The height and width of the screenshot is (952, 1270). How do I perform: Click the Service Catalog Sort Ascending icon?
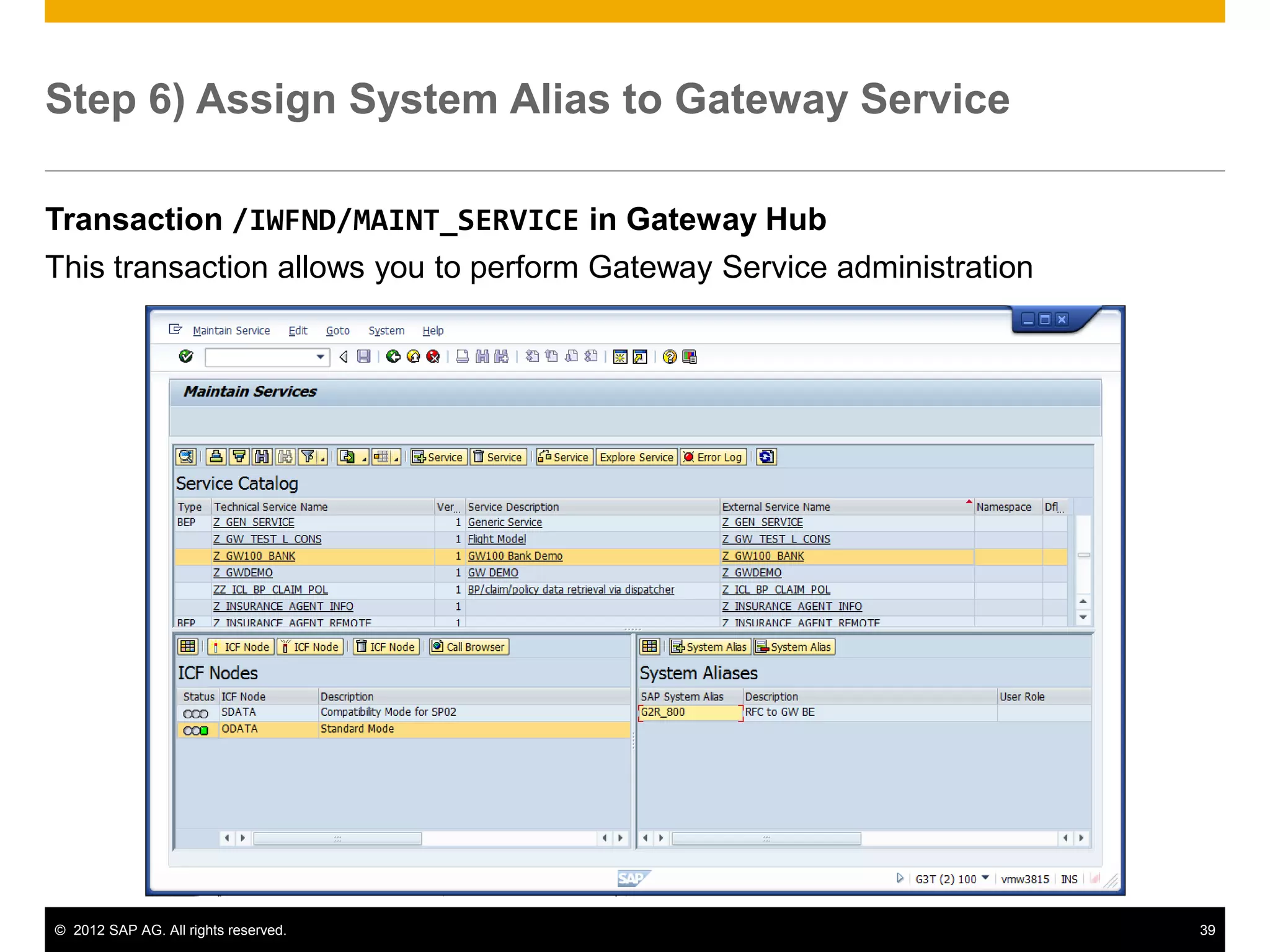216,457
